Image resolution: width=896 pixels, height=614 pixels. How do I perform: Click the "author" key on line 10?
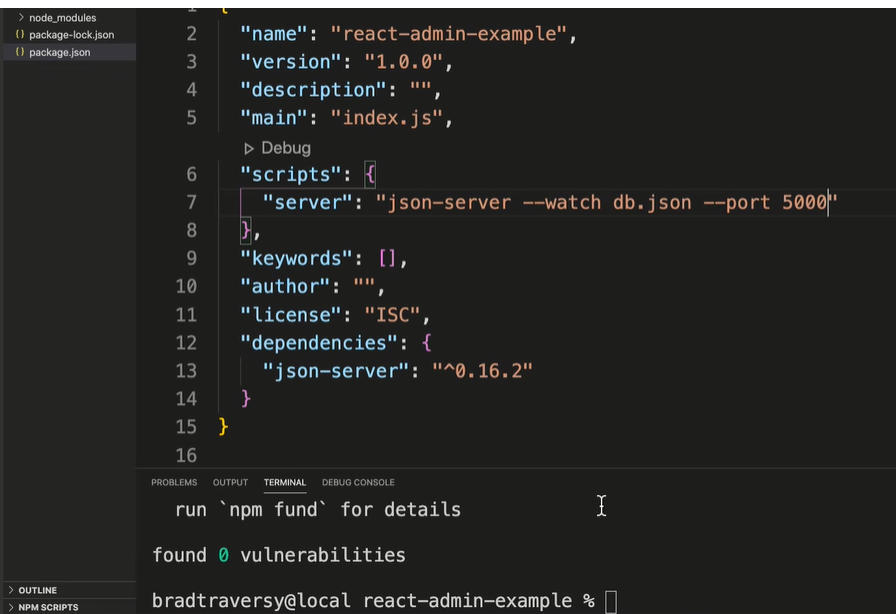285,286
